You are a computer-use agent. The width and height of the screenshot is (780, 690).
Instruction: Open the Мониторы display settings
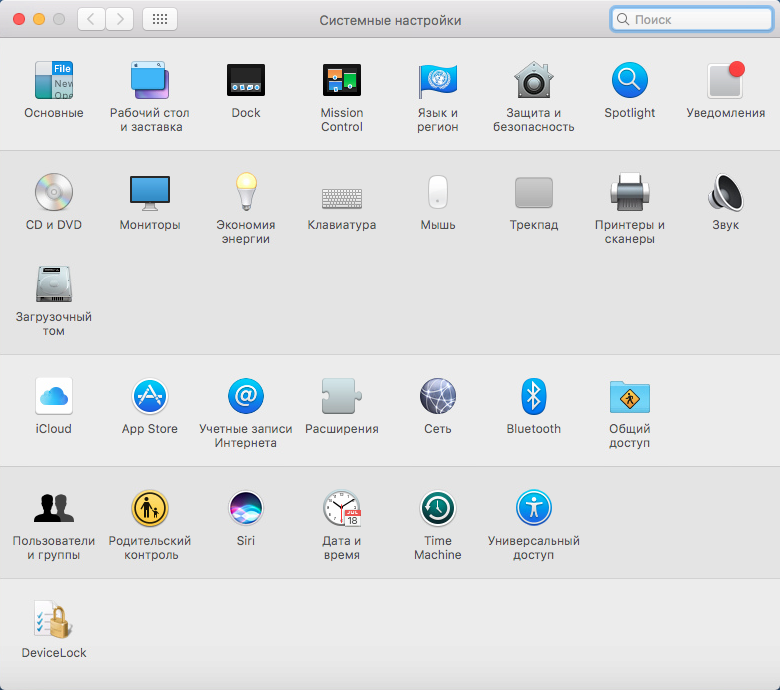(x=150, y=193)
